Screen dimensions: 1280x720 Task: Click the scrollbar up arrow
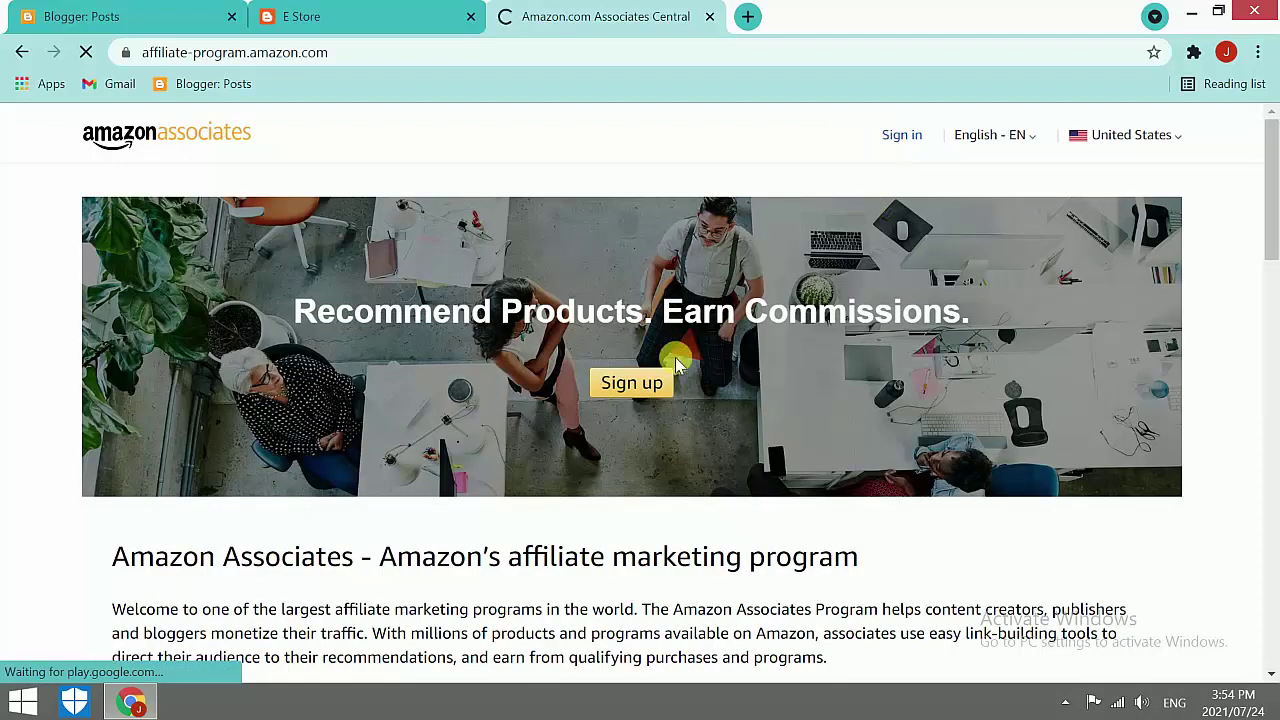coord(1272,111)
